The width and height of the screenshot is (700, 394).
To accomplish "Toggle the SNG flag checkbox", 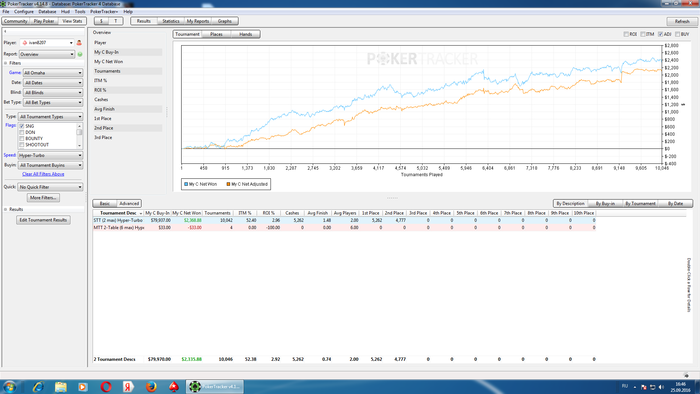I will (21, 126).
